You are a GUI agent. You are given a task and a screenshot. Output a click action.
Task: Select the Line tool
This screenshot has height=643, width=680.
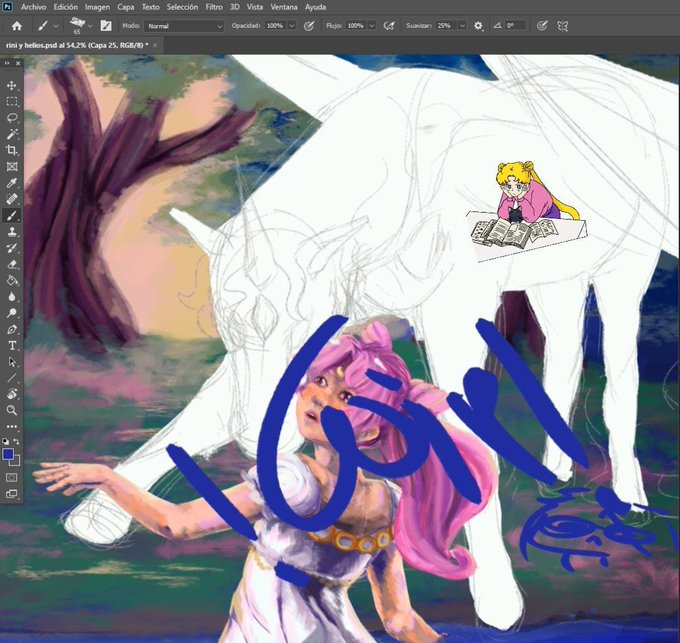coord(12,378)
